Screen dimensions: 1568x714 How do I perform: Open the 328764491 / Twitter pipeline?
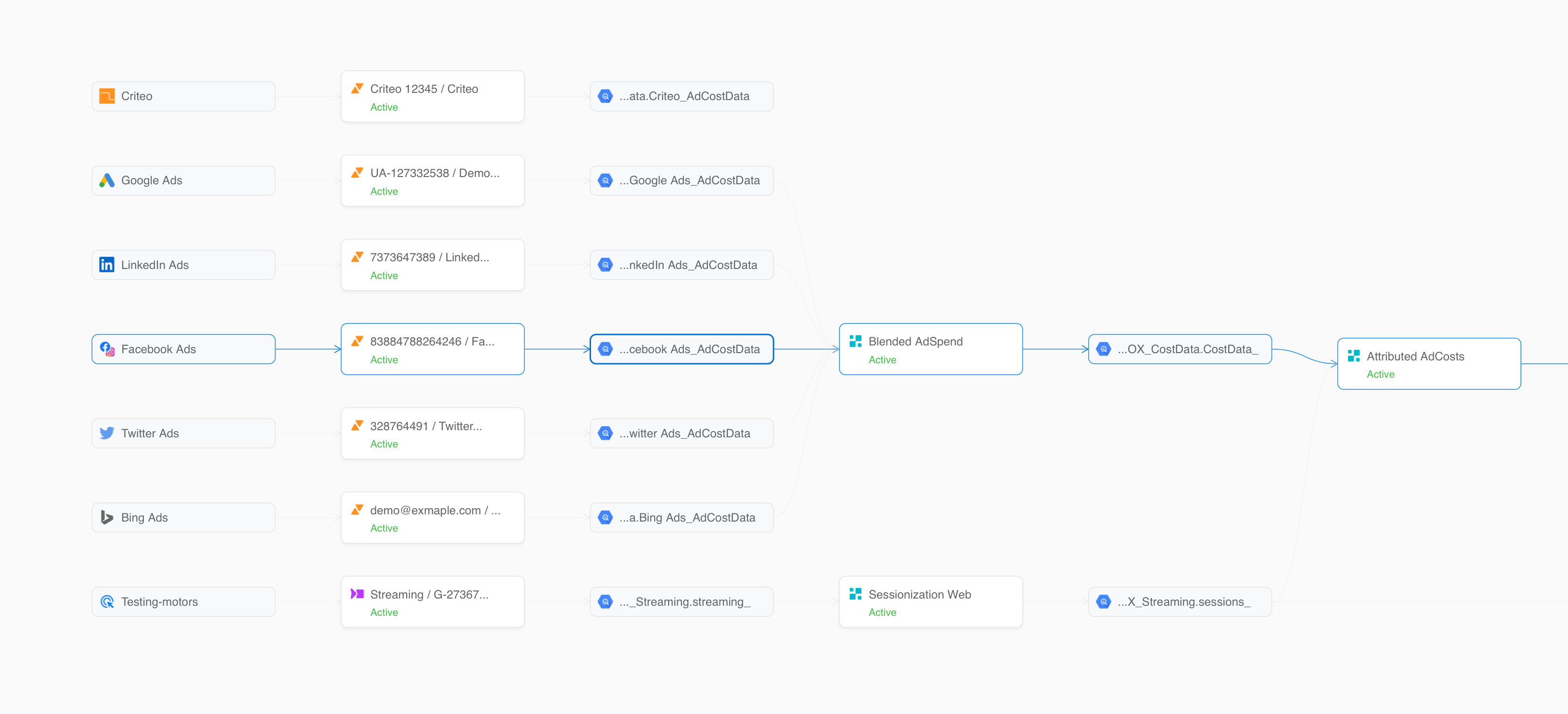(432, 433)
